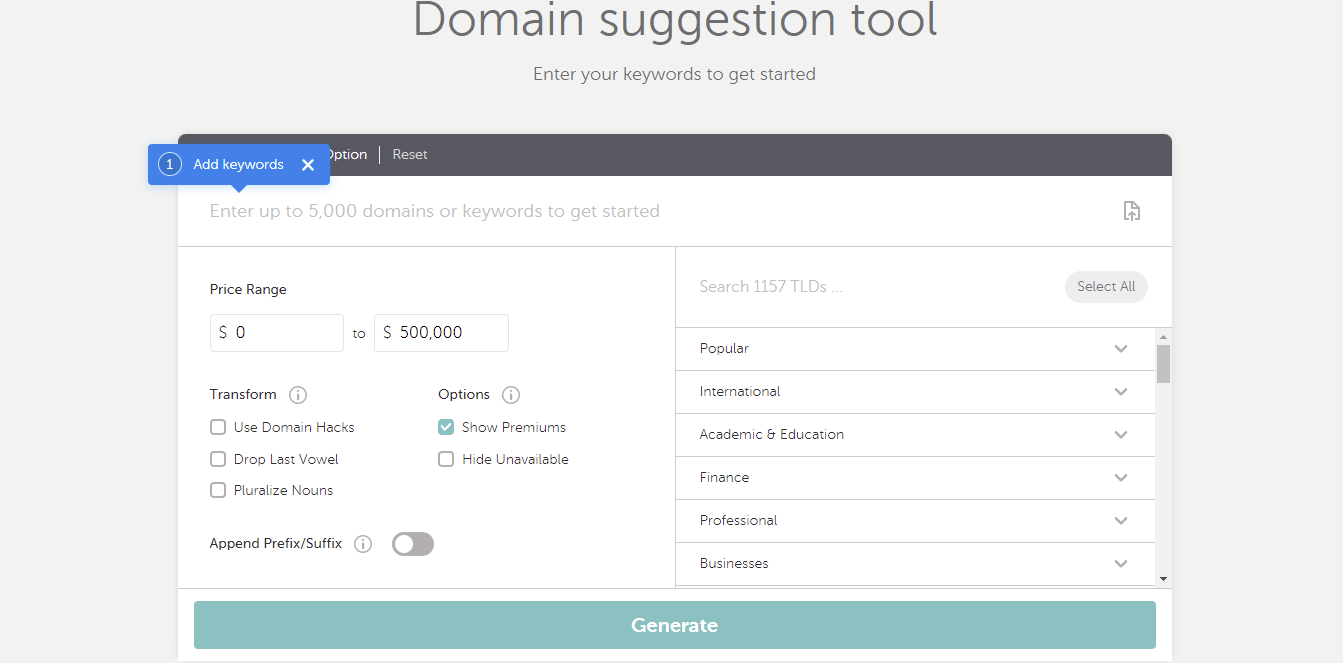
Task: Click the keywords entry field
Action: coord(600,211)
